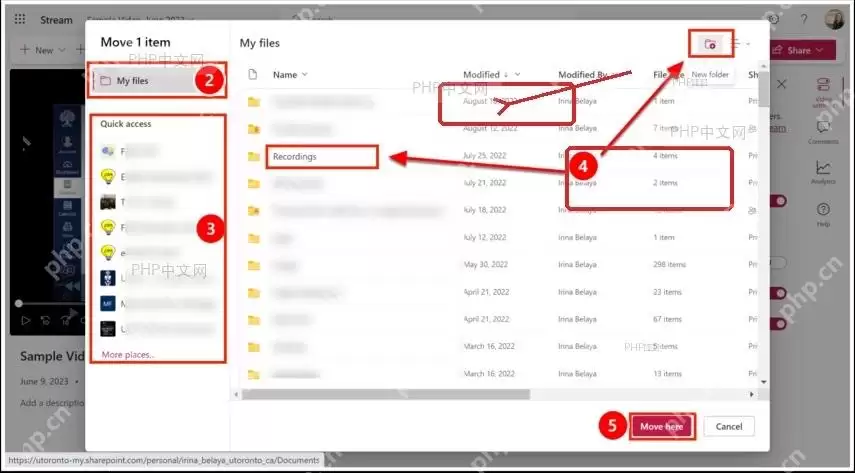Play the video with the play icon
855x473 pixels.
[25, 320]
